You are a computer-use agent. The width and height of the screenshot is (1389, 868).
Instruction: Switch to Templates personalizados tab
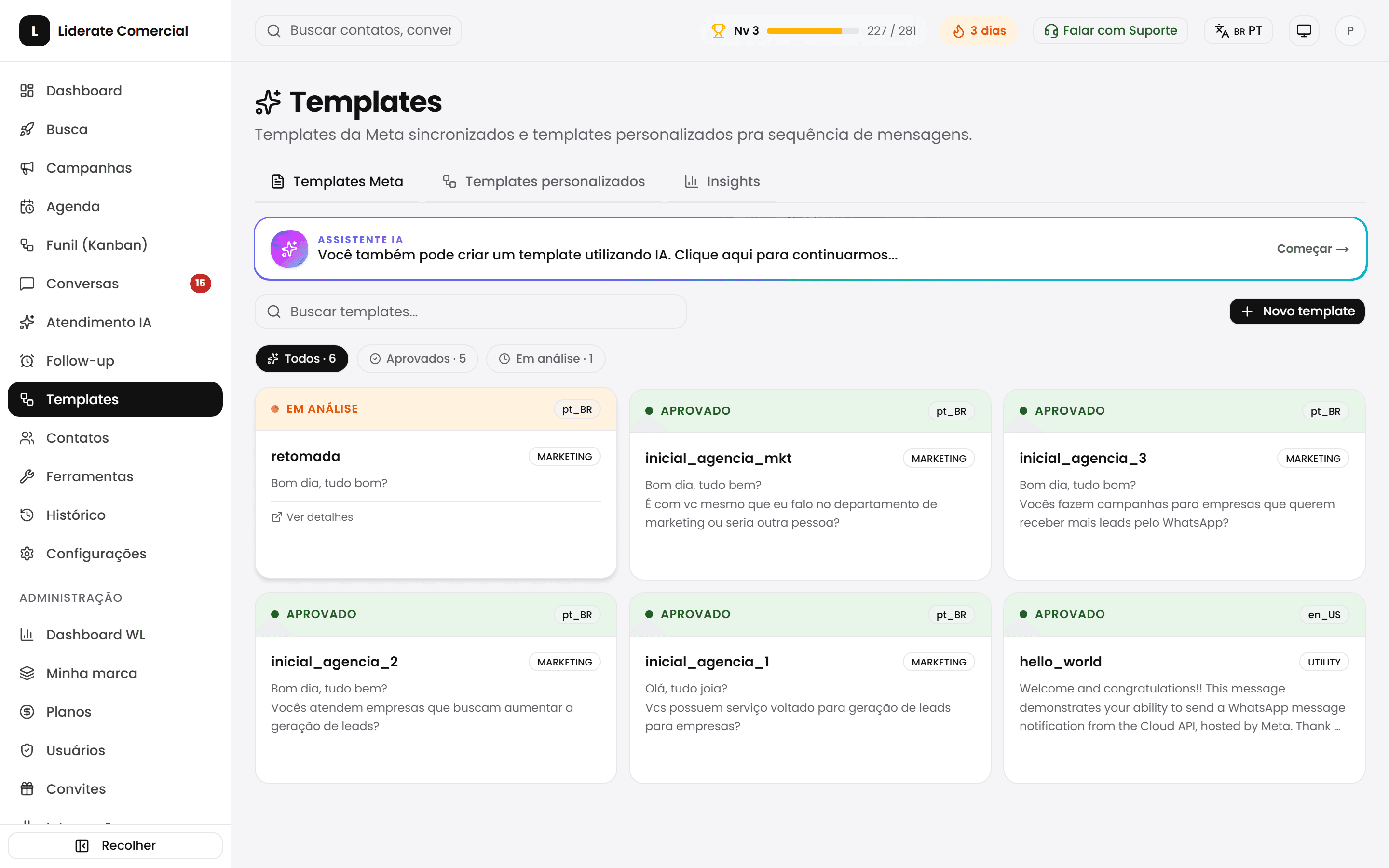[543, 181]
